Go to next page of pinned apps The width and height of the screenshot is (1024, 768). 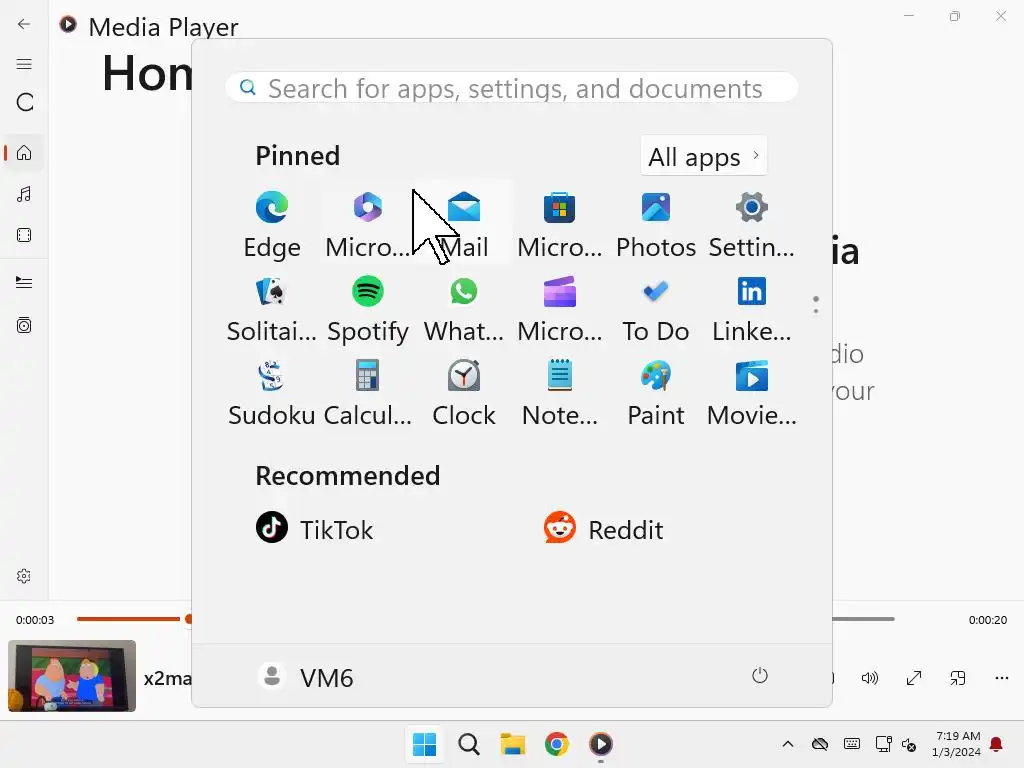[816, 312]
